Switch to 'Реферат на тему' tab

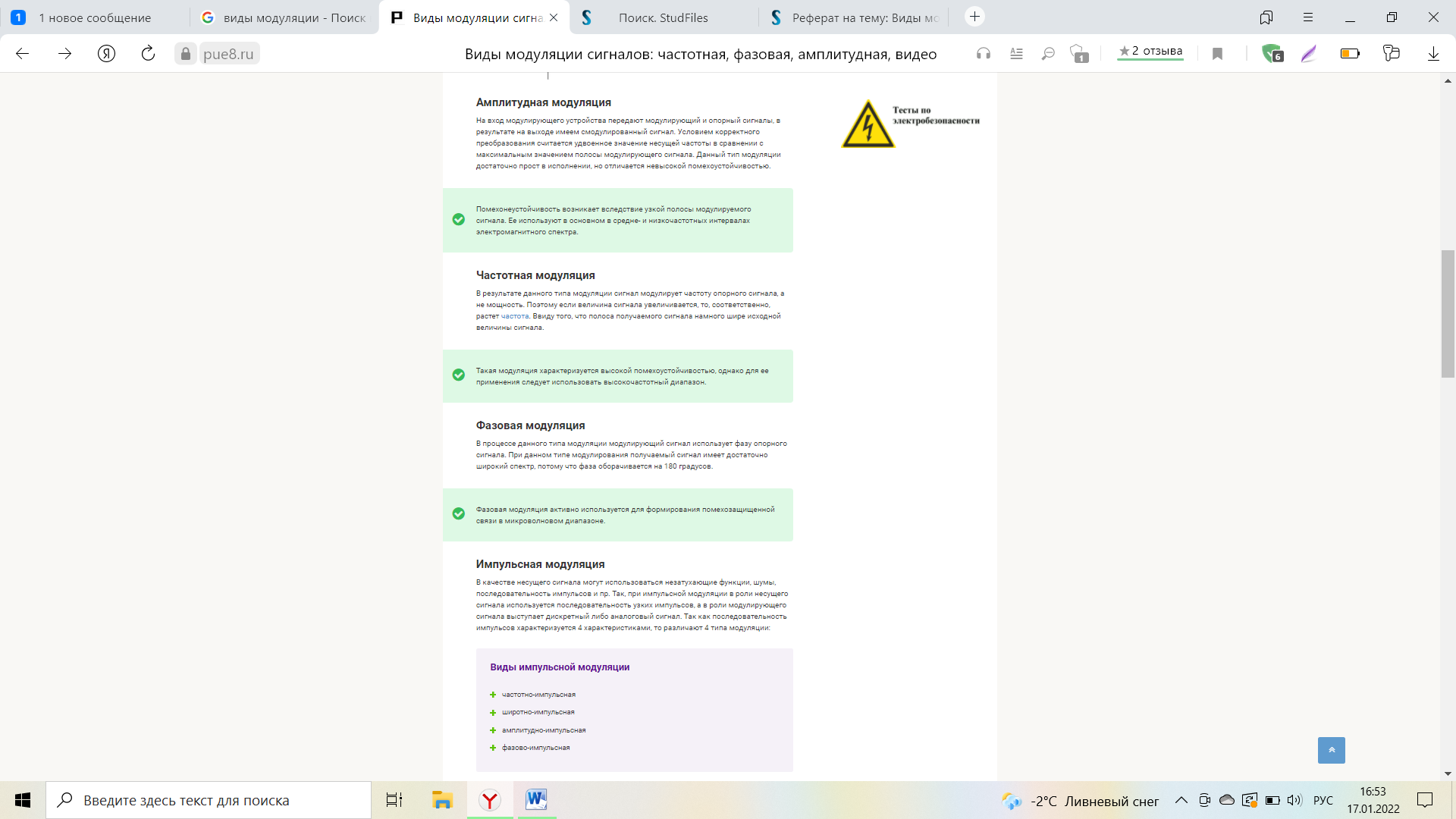[853, 17]
